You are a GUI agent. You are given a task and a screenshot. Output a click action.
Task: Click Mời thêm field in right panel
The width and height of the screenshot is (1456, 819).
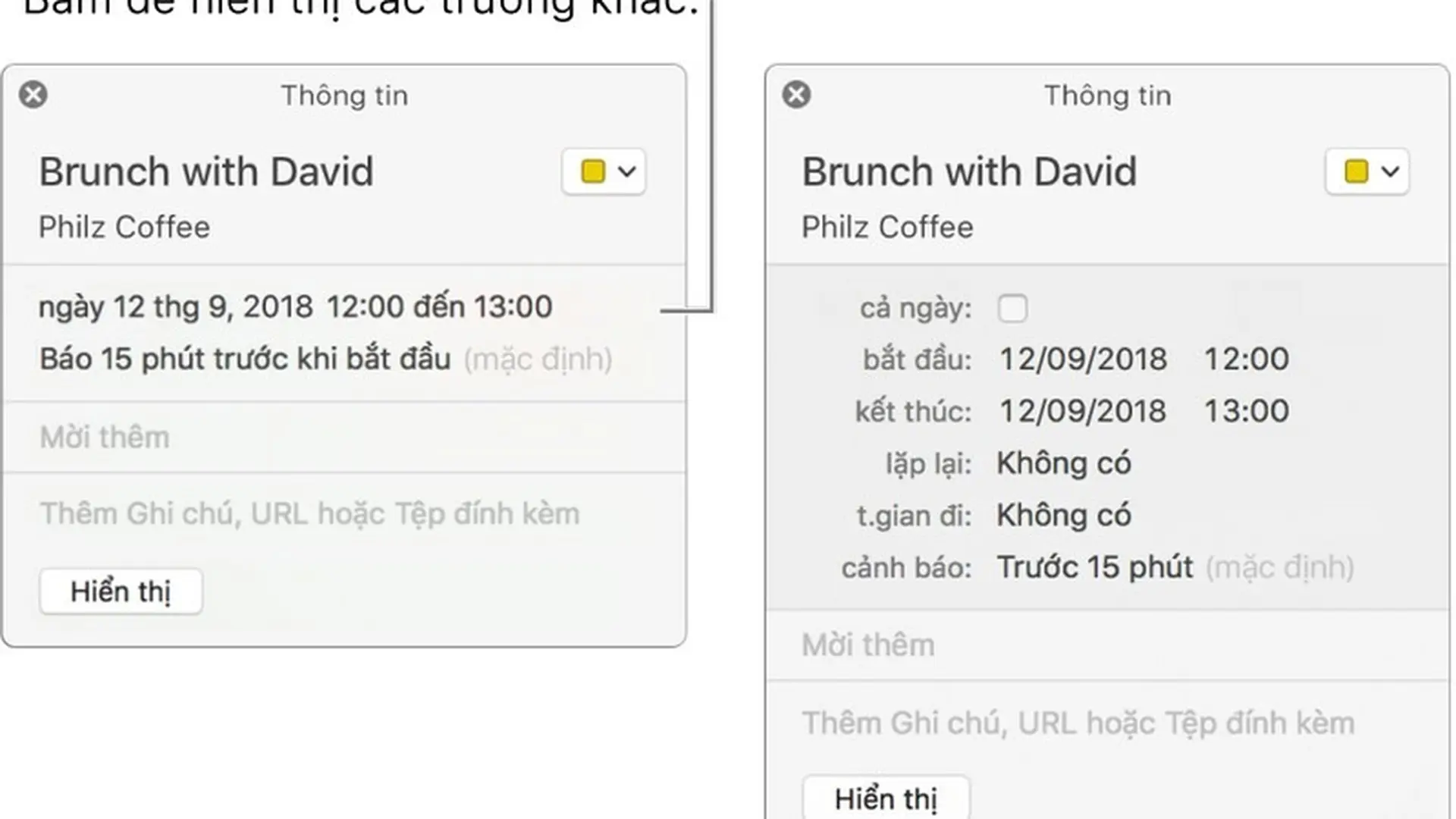pyautogui.click(x=1107, y=645)
